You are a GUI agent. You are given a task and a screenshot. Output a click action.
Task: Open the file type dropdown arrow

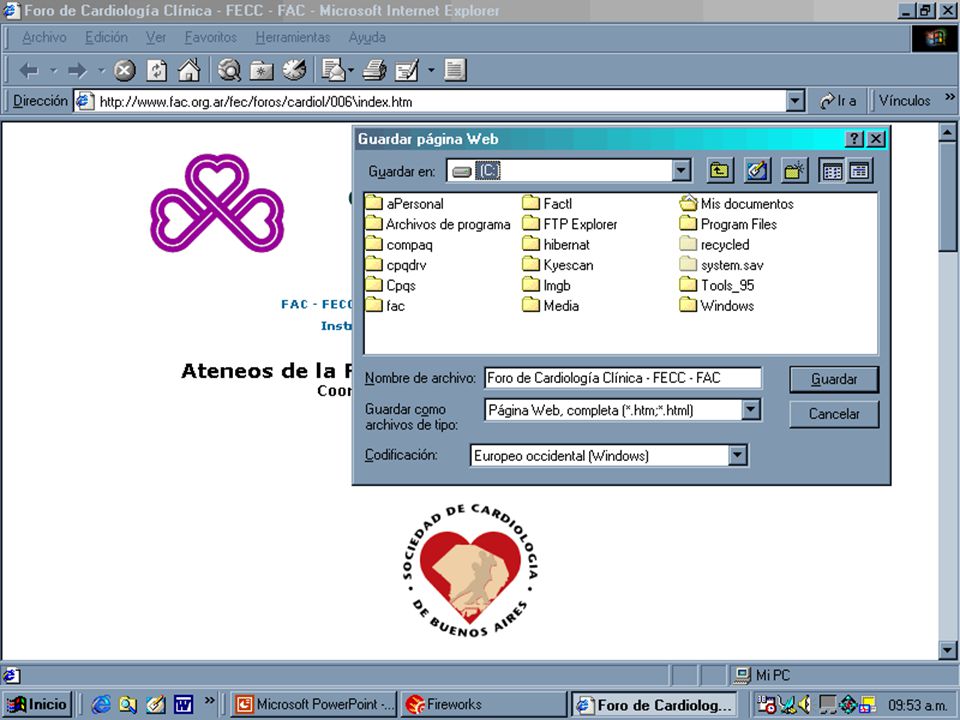tap(751, 410)
